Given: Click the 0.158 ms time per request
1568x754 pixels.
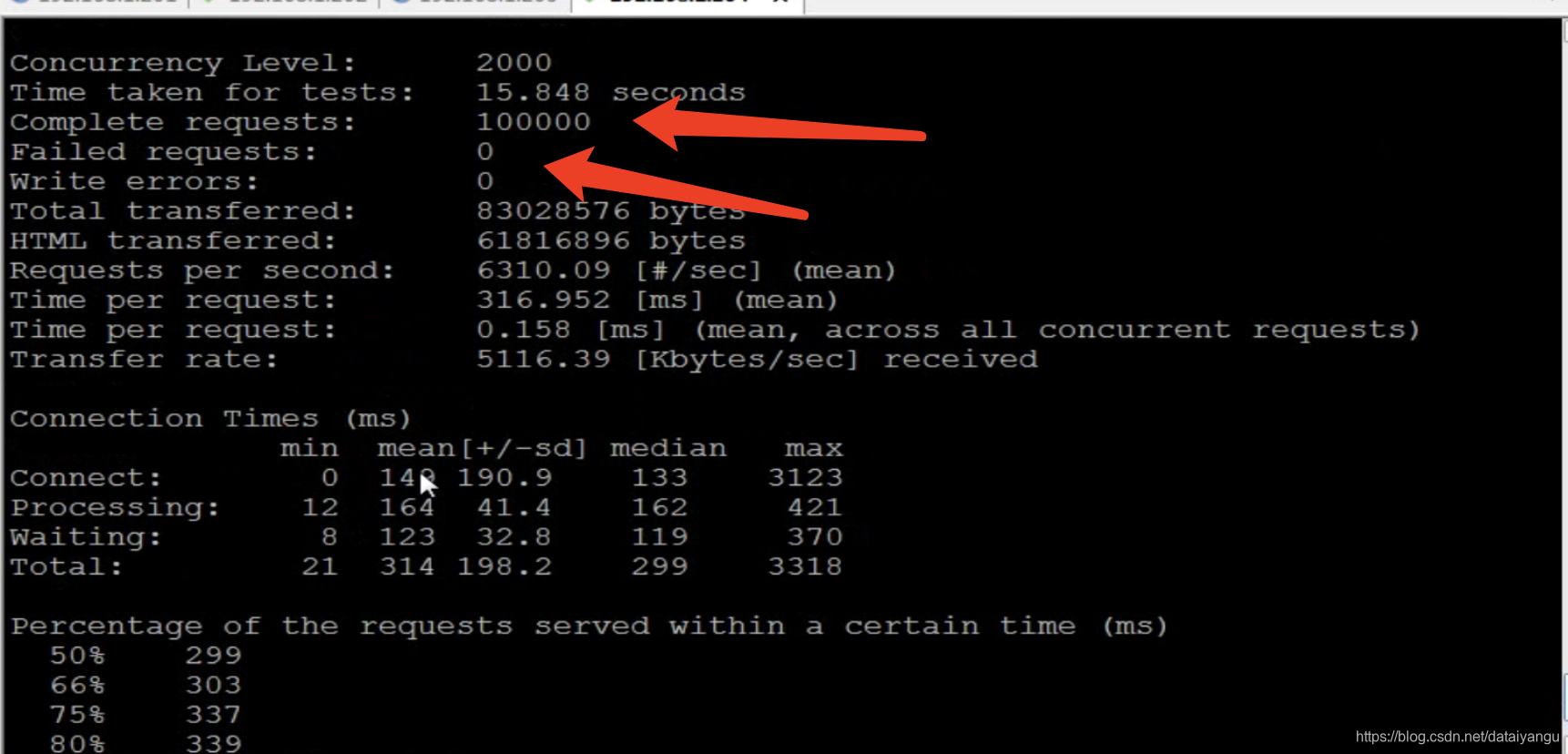Looking at the screenshot, I should 524,330.
